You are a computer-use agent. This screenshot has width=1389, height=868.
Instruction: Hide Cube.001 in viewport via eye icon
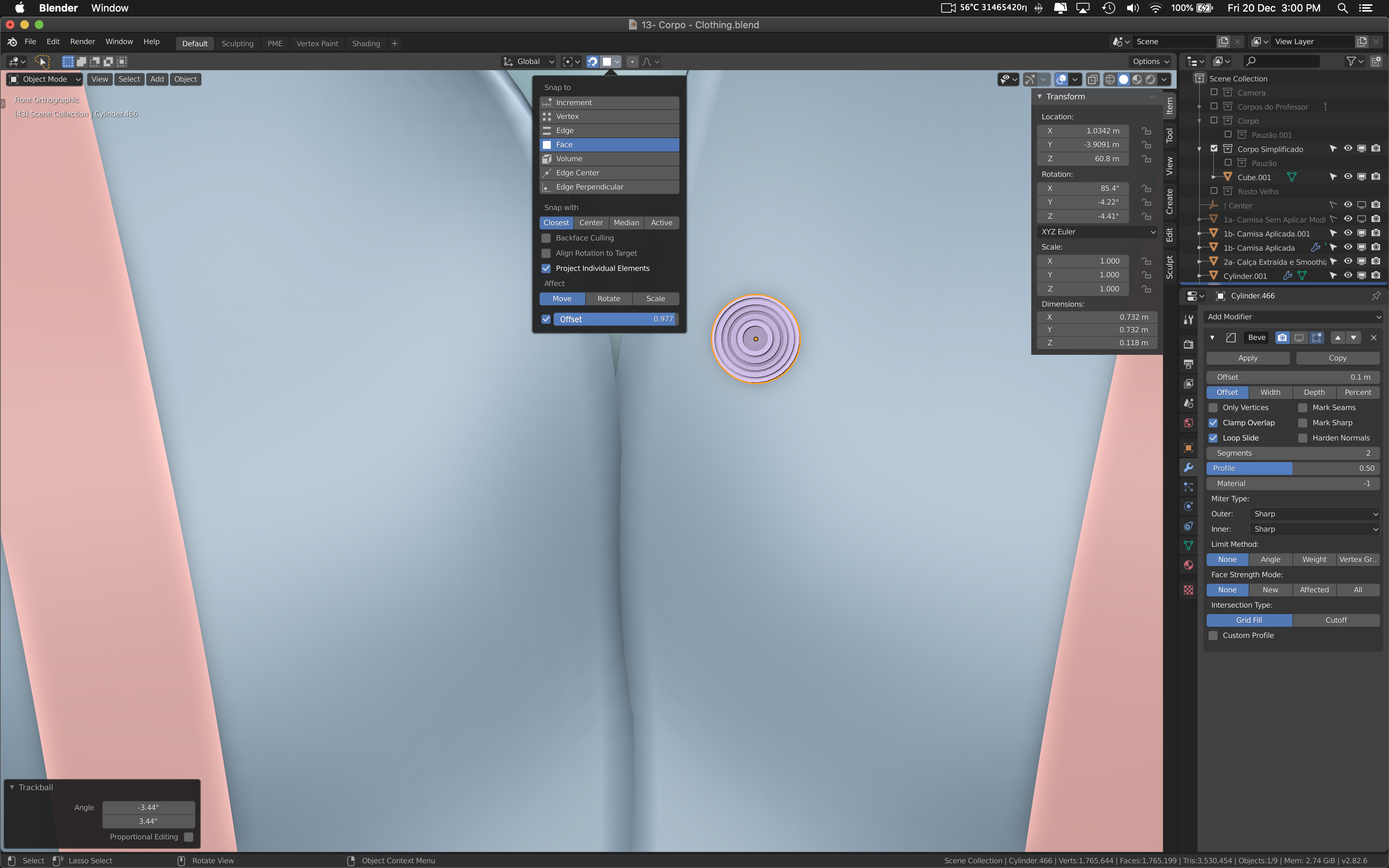1348,177
